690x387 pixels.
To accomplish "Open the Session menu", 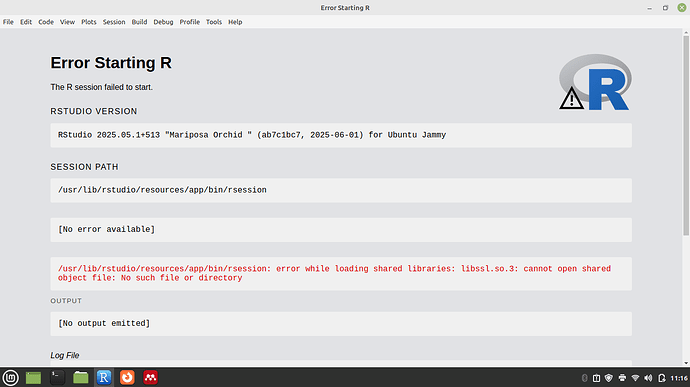I will pyautogui.click(x=114, y=22).
